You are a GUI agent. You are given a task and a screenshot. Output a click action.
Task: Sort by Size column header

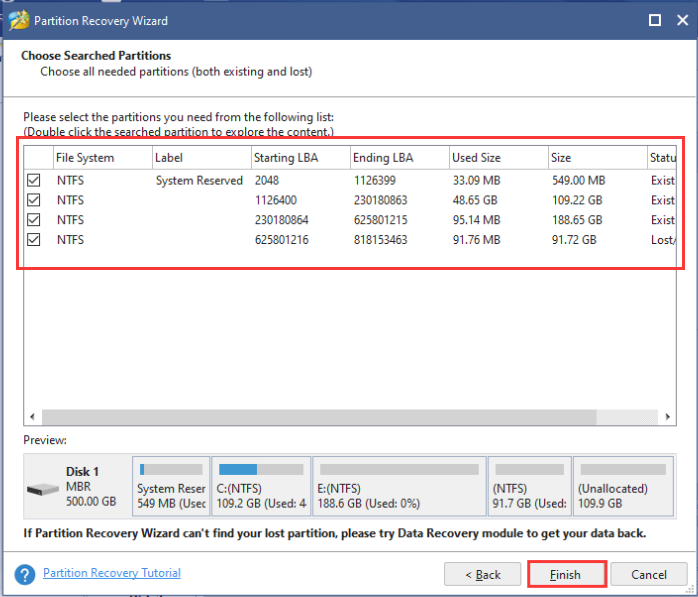(598, 158)
